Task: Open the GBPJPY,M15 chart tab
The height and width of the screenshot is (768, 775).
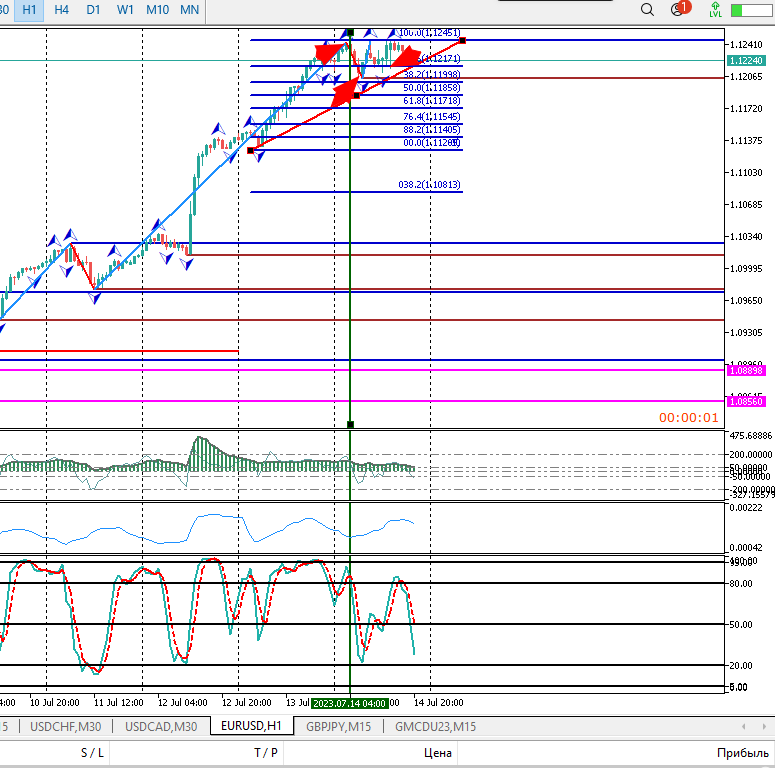Action: (338, 727)
